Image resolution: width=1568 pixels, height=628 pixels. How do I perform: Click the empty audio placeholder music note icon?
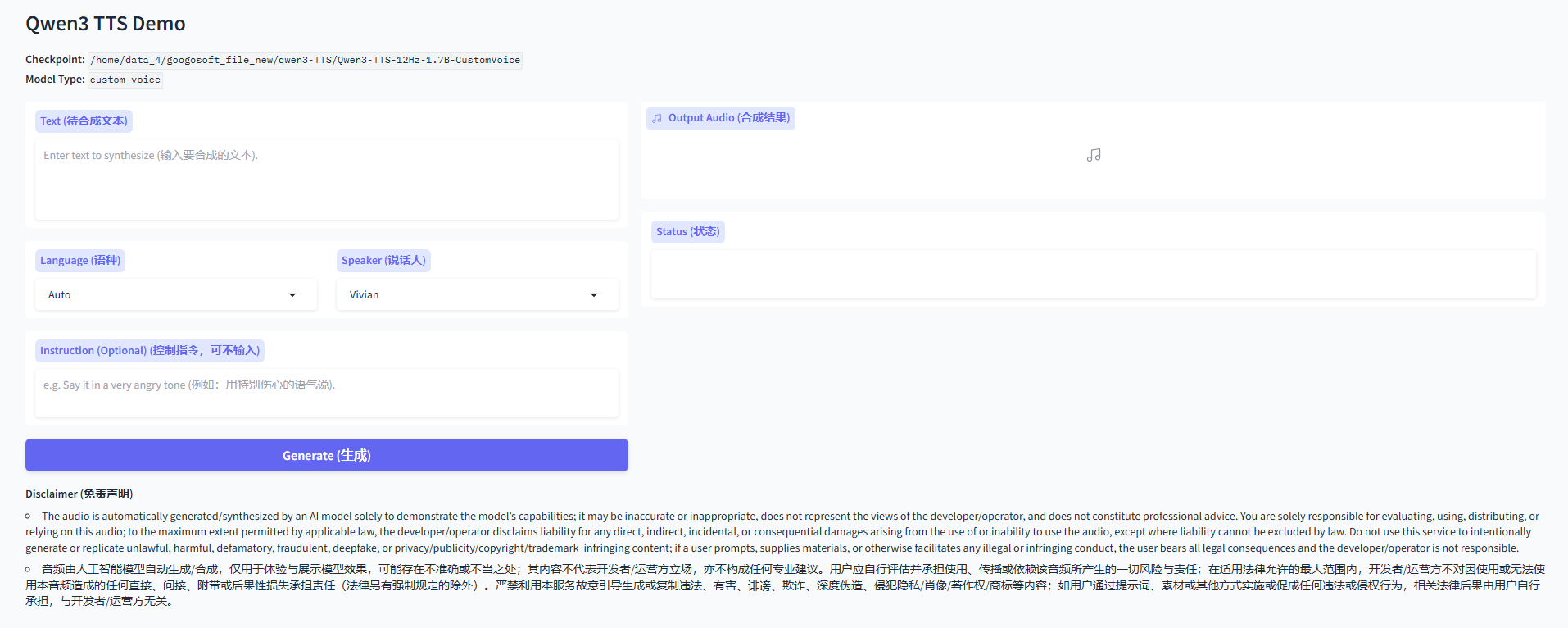[1094, 155]
